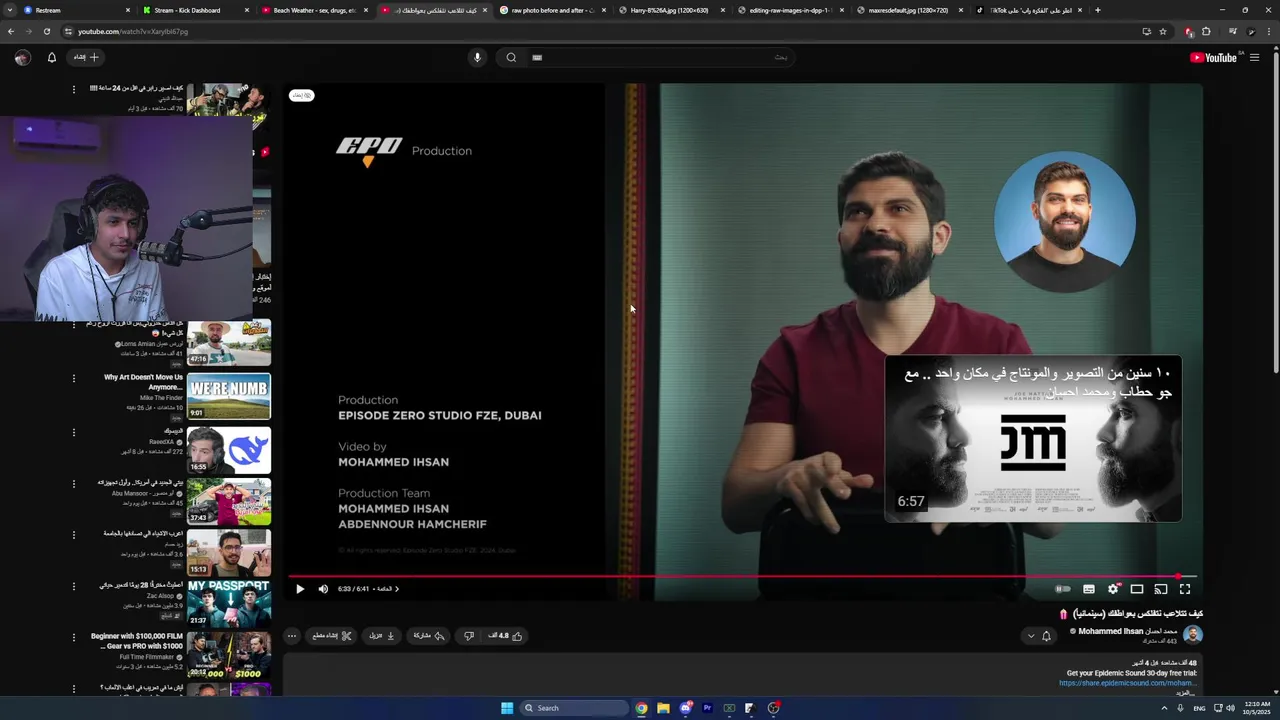1280x720 pixels.
Task: Click the play button in video player
Action: tap(299, 589)
